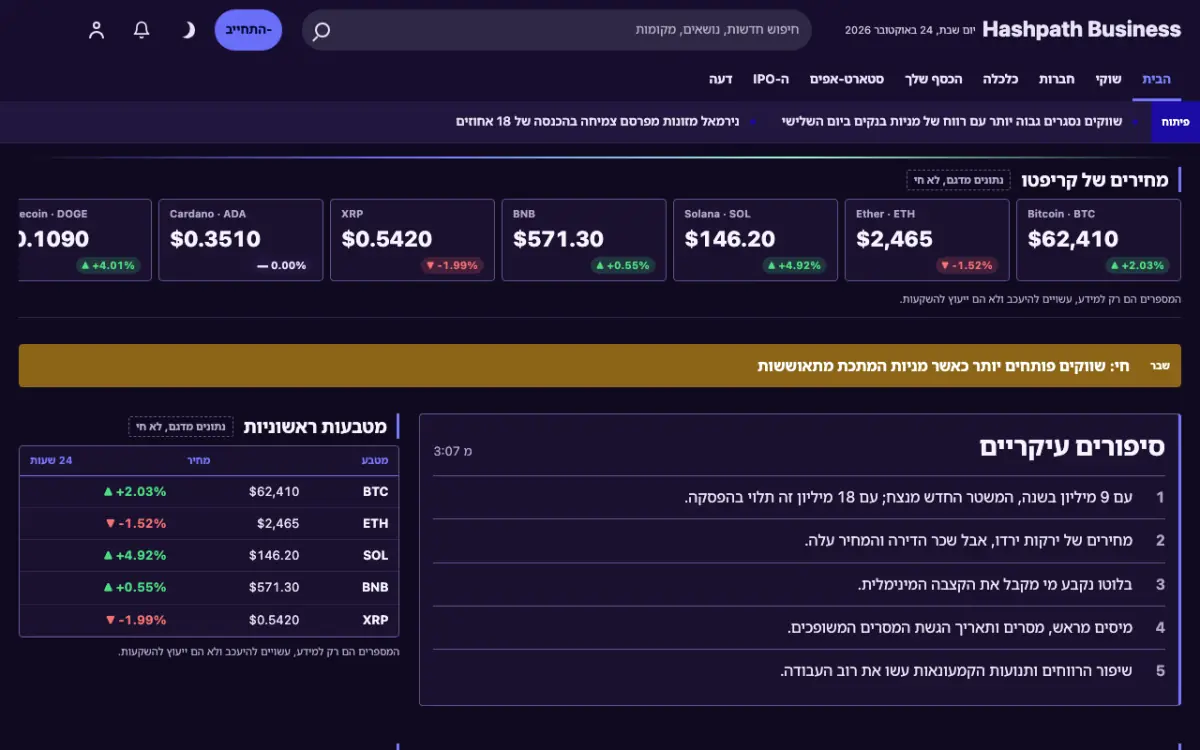This screenshot has height=750, width=1200.
Task: Click $571.30 price in table
Action: click(x=274, y=587)
